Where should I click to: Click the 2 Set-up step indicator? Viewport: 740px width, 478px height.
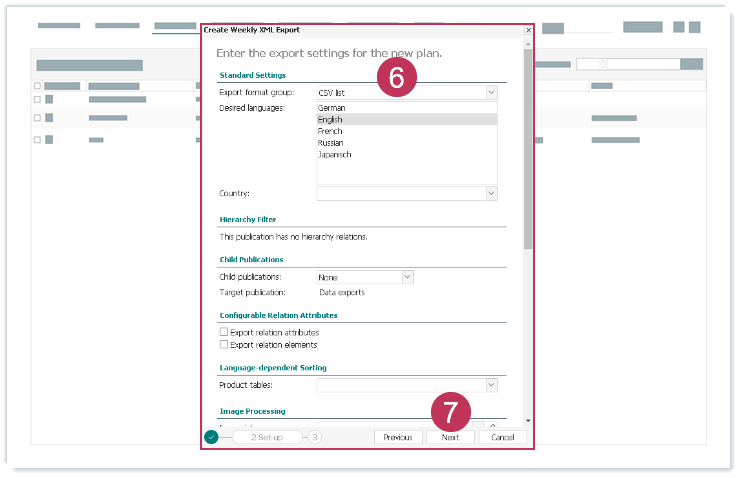[266, 437]
